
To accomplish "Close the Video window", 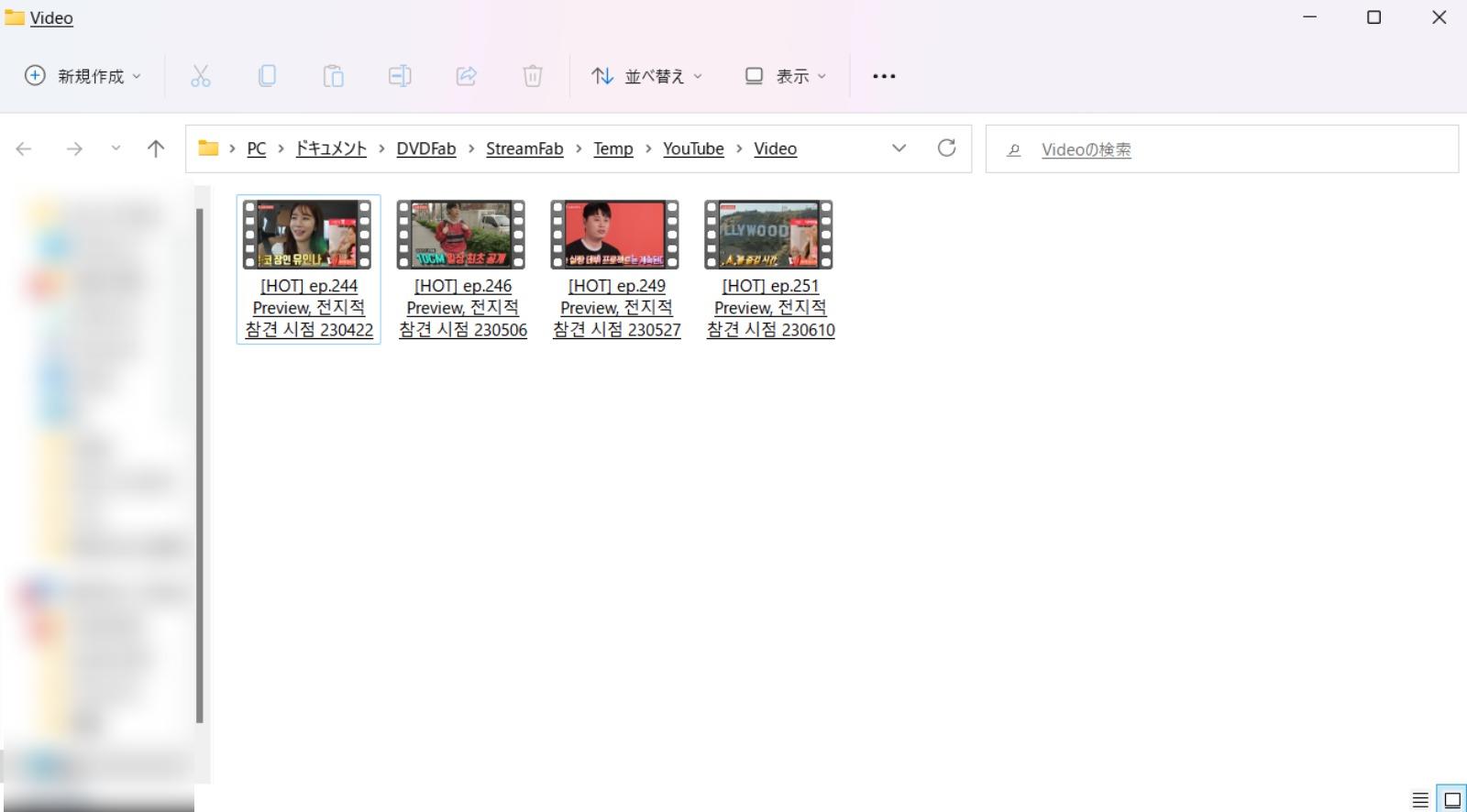I will pos(1439,17).
